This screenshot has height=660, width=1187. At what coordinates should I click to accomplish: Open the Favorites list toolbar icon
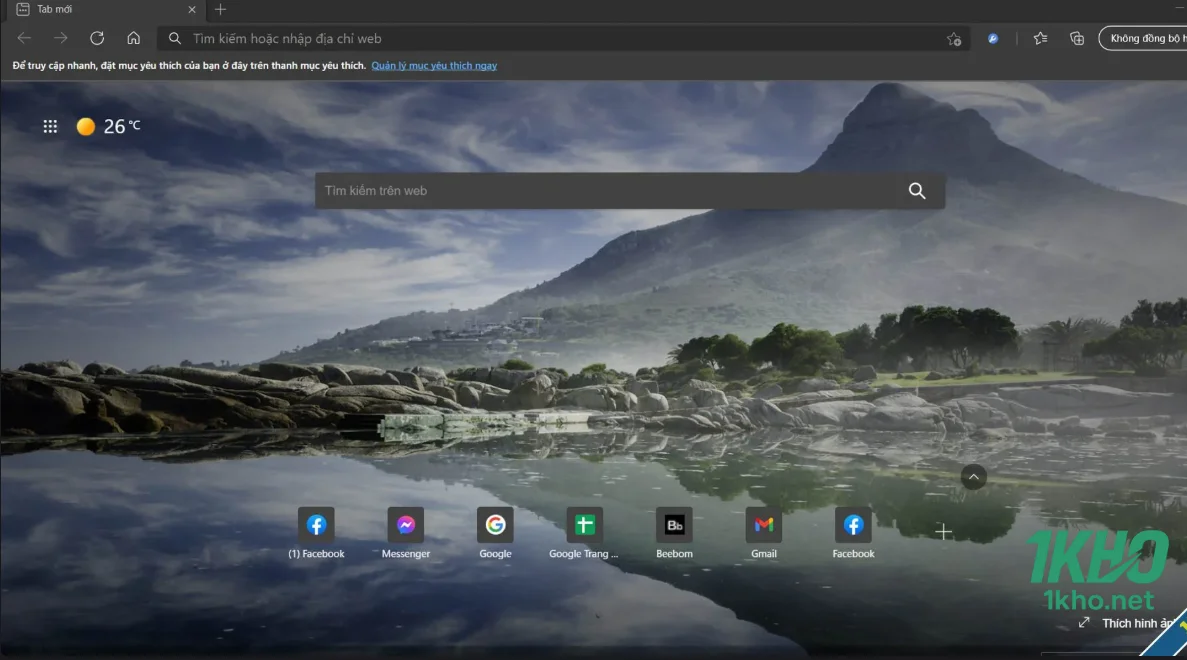tap(1040, 39)
